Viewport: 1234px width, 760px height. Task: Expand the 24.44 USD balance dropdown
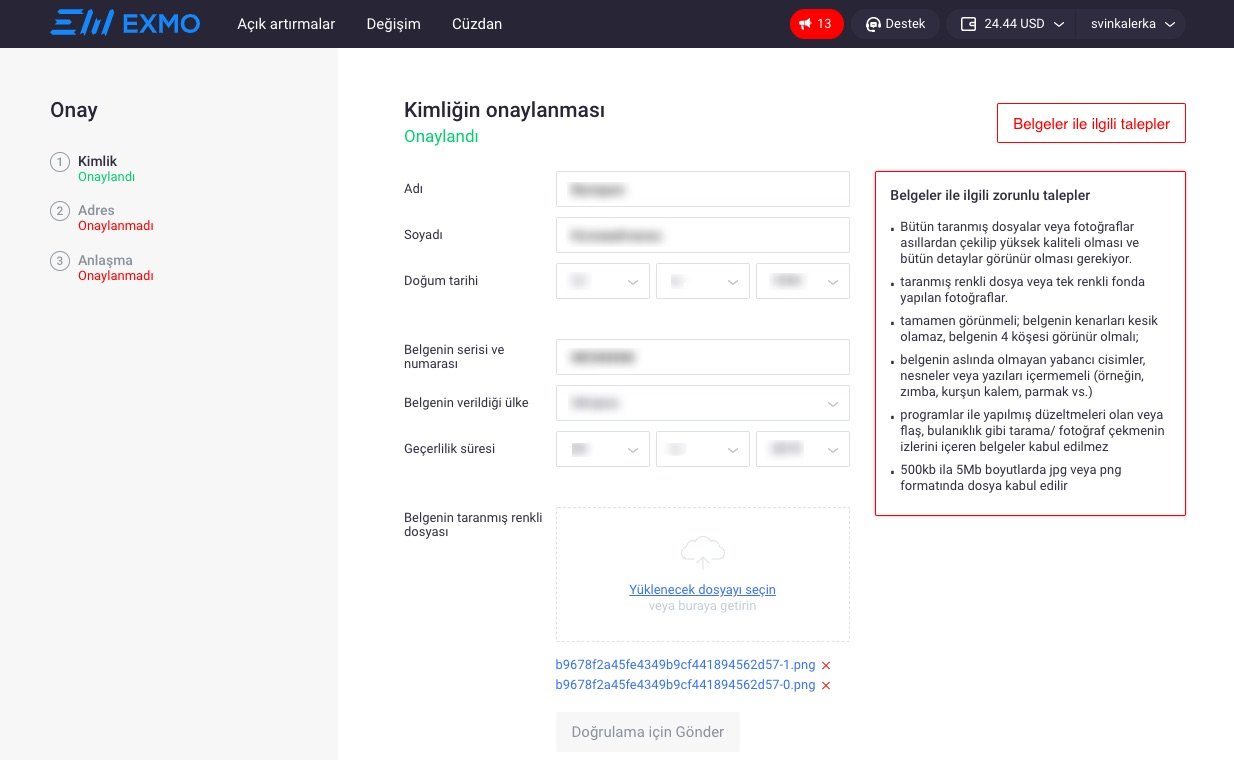1011,24
